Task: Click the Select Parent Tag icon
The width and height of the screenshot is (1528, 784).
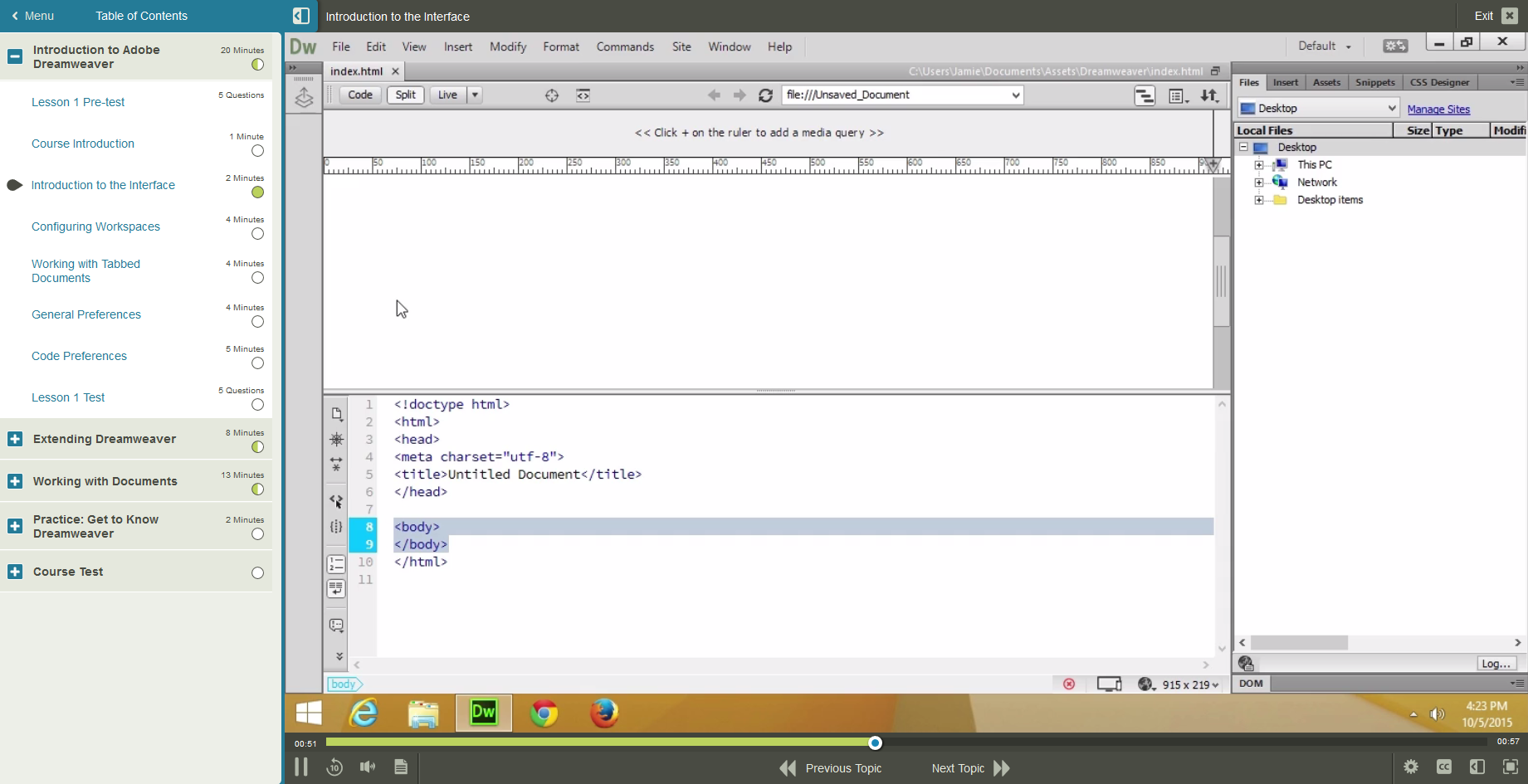Action: pos(336,501)
